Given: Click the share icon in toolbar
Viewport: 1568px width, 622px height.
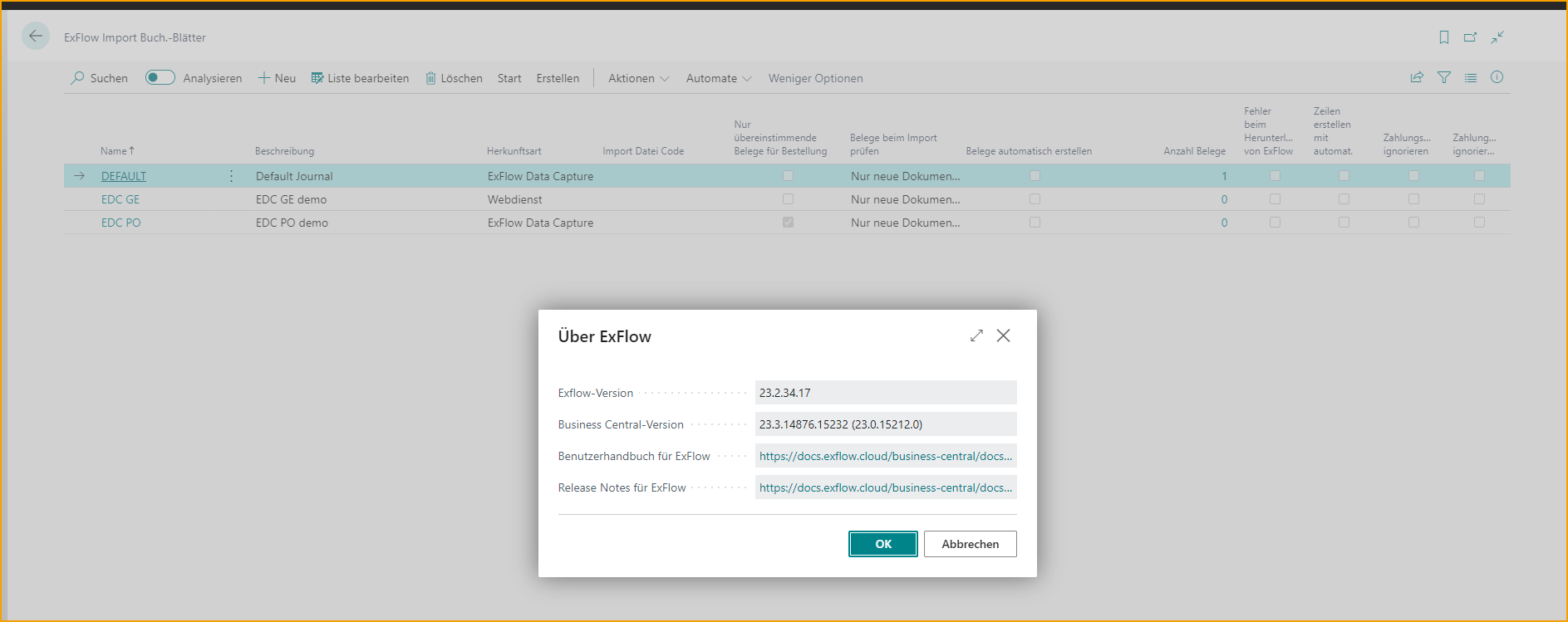Looking at the screenshot, I should click(1417, 77).
